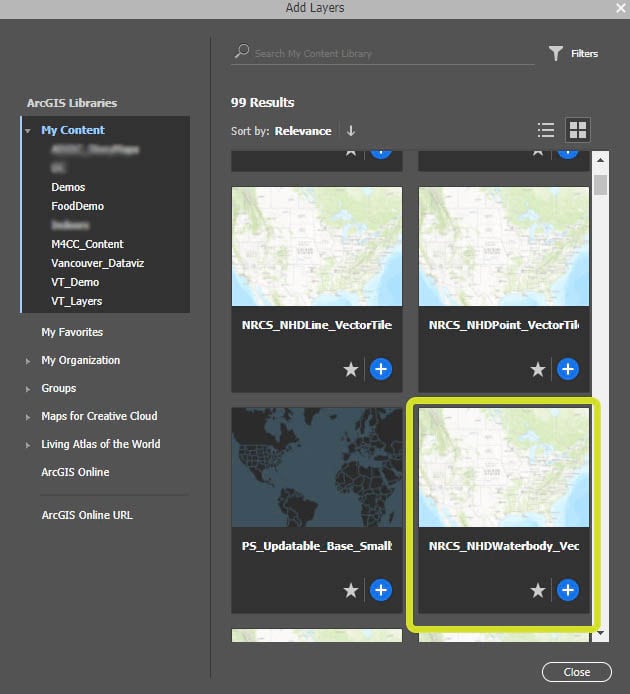
Task: Favorite the NRCS_NHDPoint_VectorTile layer
Action: (x=537, y=369)
